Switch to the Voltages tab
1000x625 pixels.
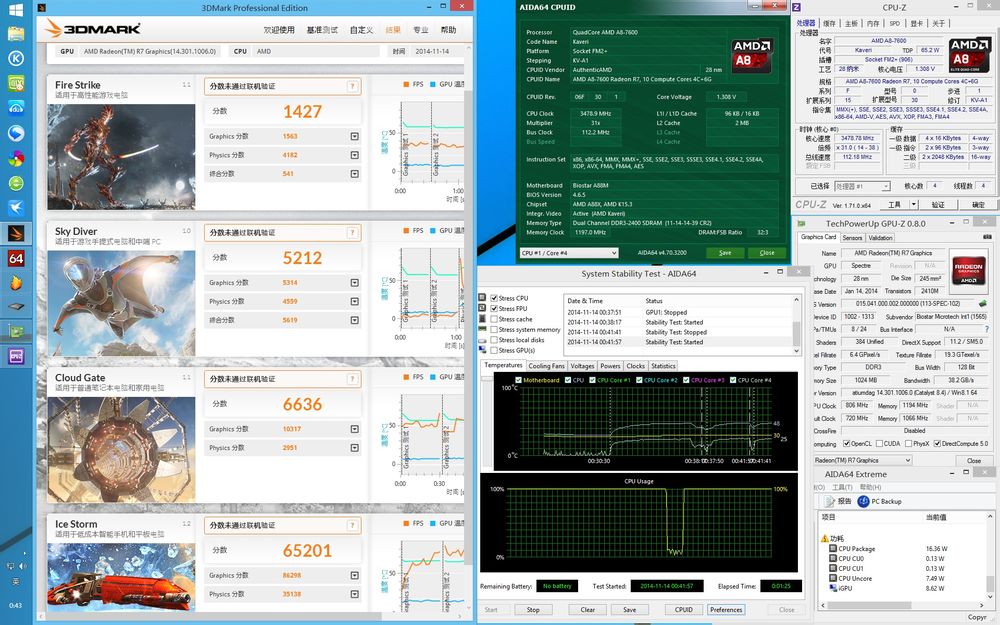pyautogui.click(x=582, y=366)
